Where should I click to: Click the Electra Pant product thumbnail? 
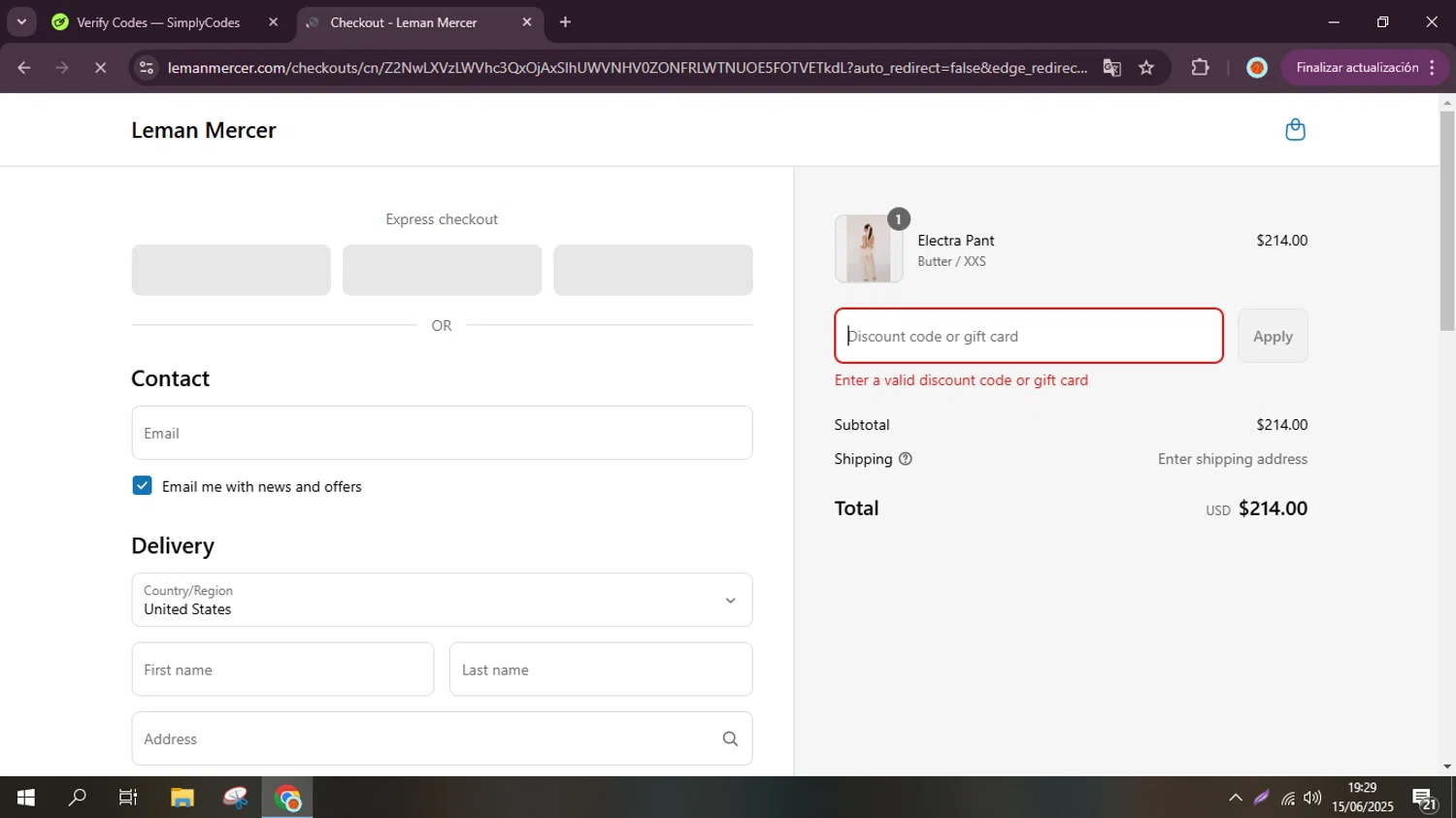click(x=868, y=249)
